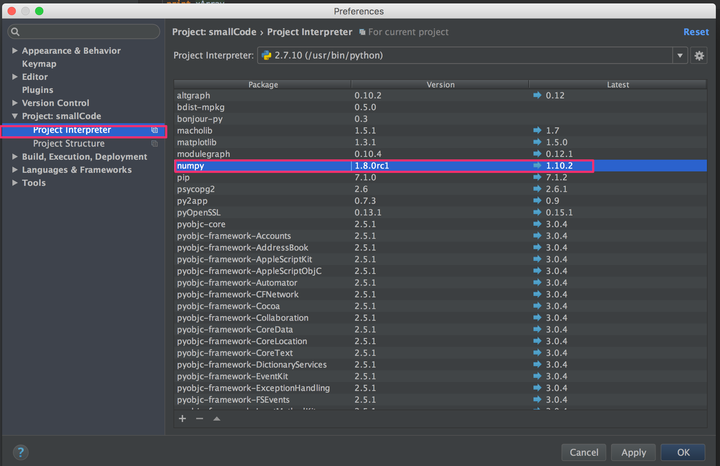The width and height of the screenshot is (720, 466).
Task: Select the numpy package row
Action: point(440,165)
